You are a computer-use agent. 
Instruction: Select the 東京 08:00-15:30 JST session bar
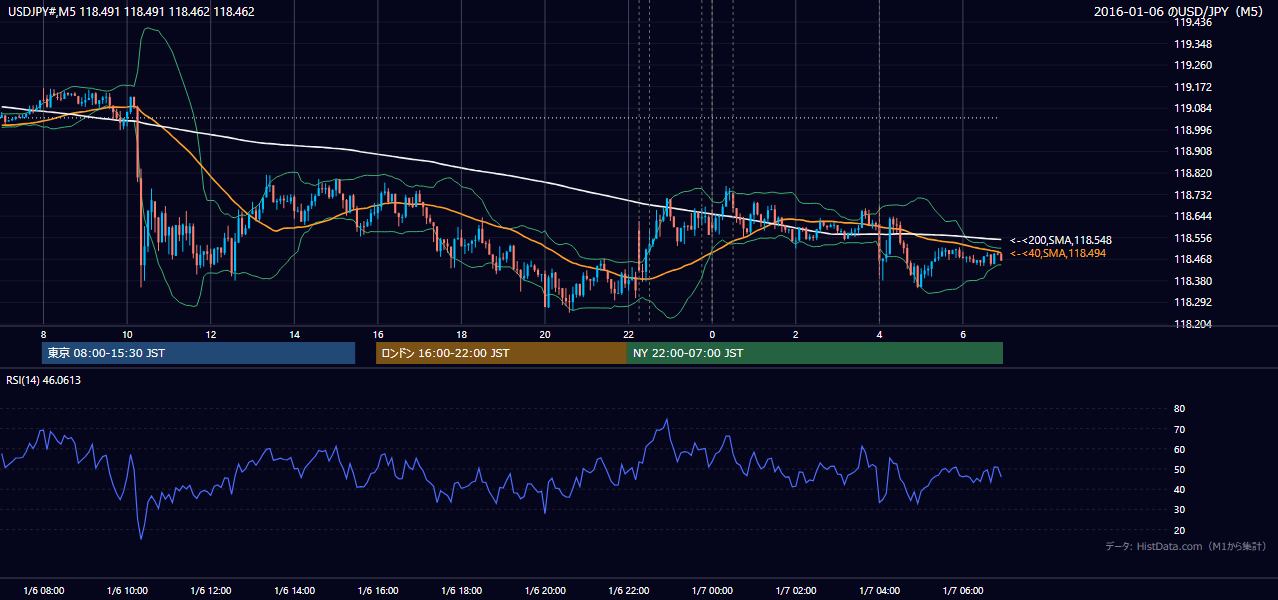[198, 353]
